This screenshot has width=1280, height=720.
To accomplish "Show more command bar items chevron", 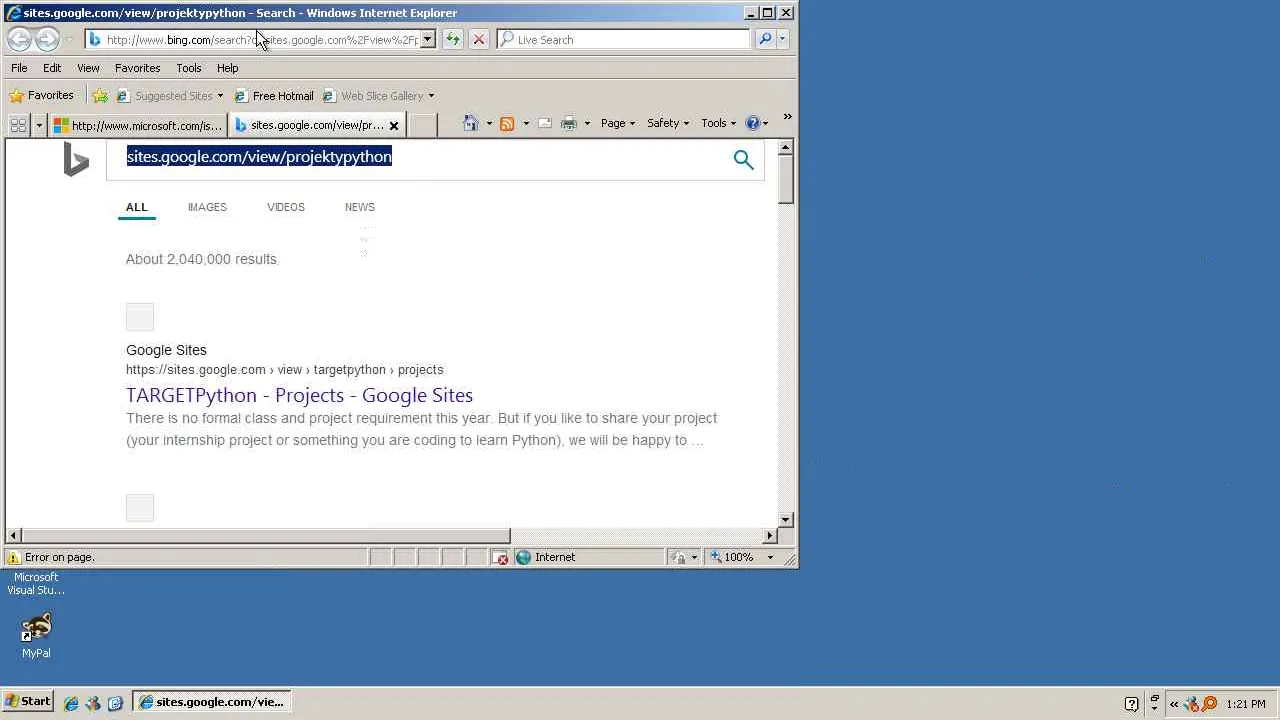I will (787, 118).
